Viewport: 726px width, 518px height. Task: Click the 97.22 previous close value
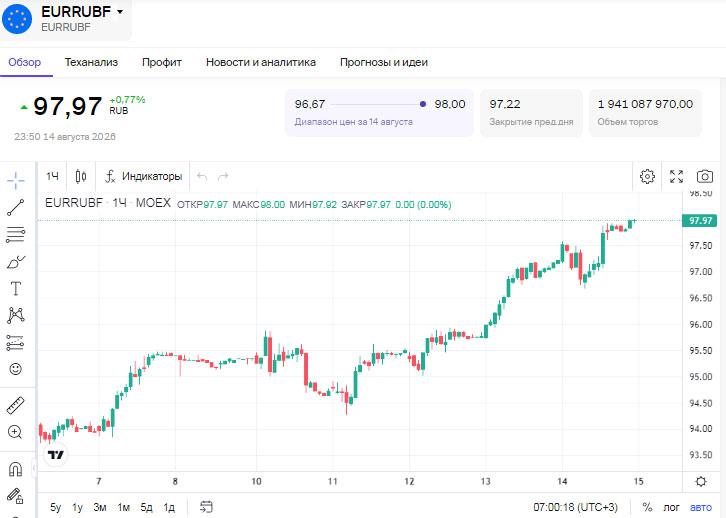coord(505,104)
